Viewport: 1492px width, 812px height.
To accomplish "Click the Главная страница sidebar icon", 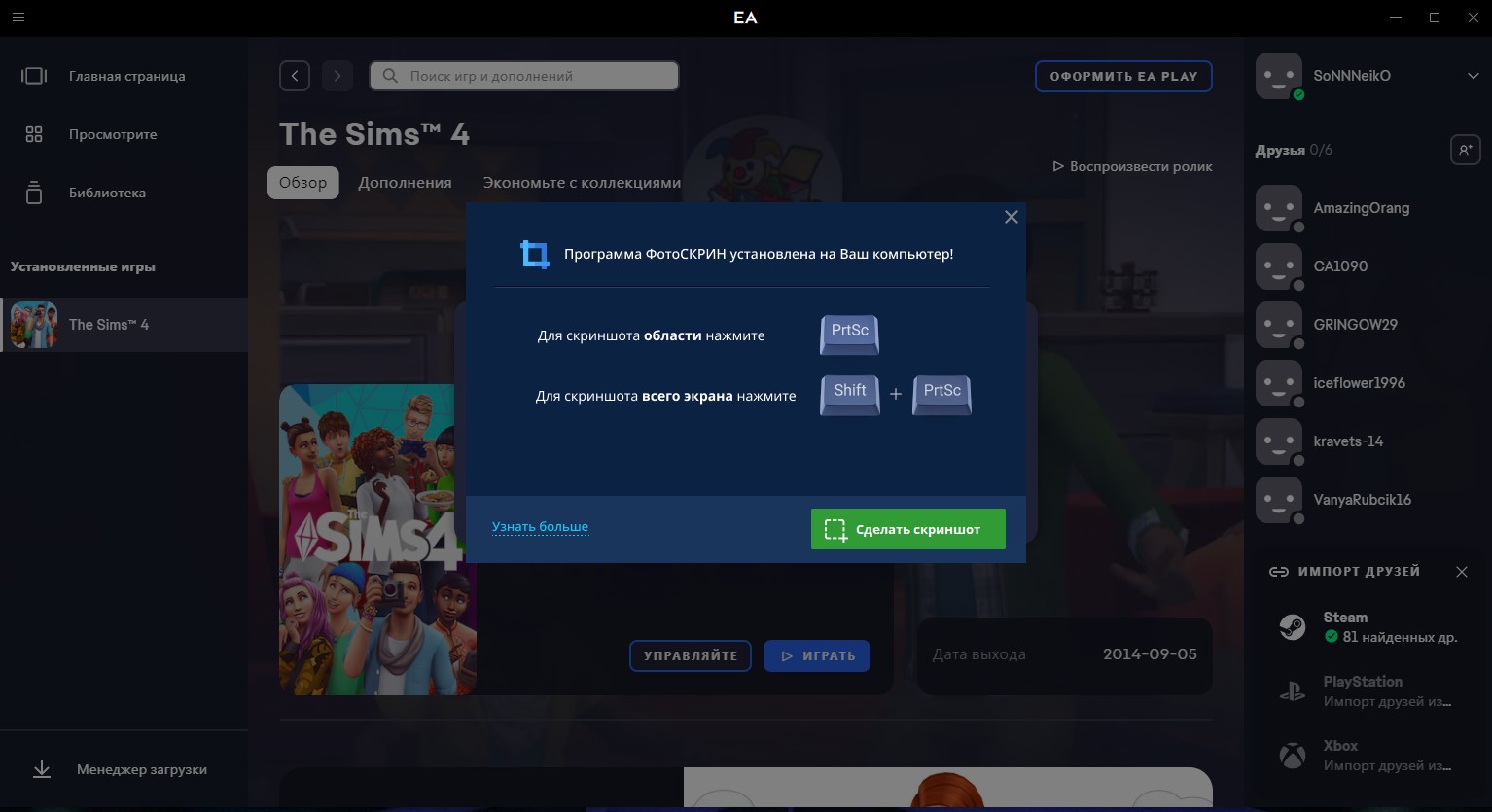I will click(x=34, y=76).
